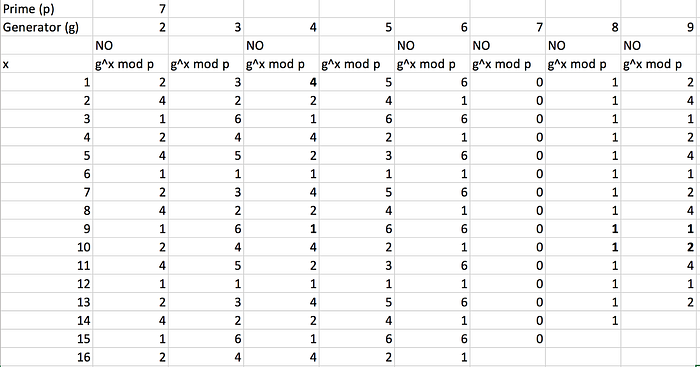Click row 15 zero in generator 7 column
The height and width of the screenshot is (367, 700).
click(508, 339)
